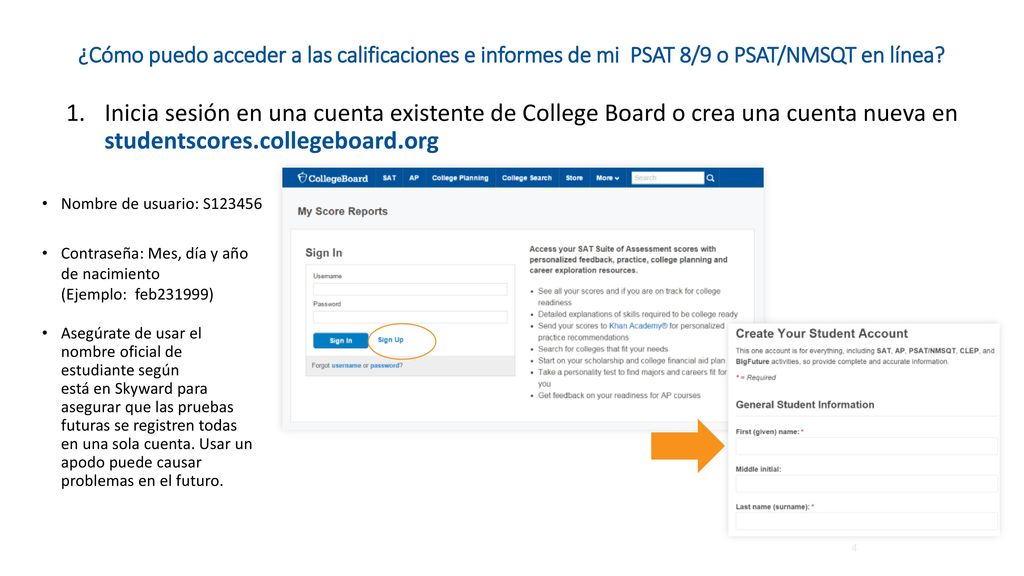The height and width of the screenshot is (576, 1024).
Task: Click the Create Your Student Account heading
Action: [822, 334]
